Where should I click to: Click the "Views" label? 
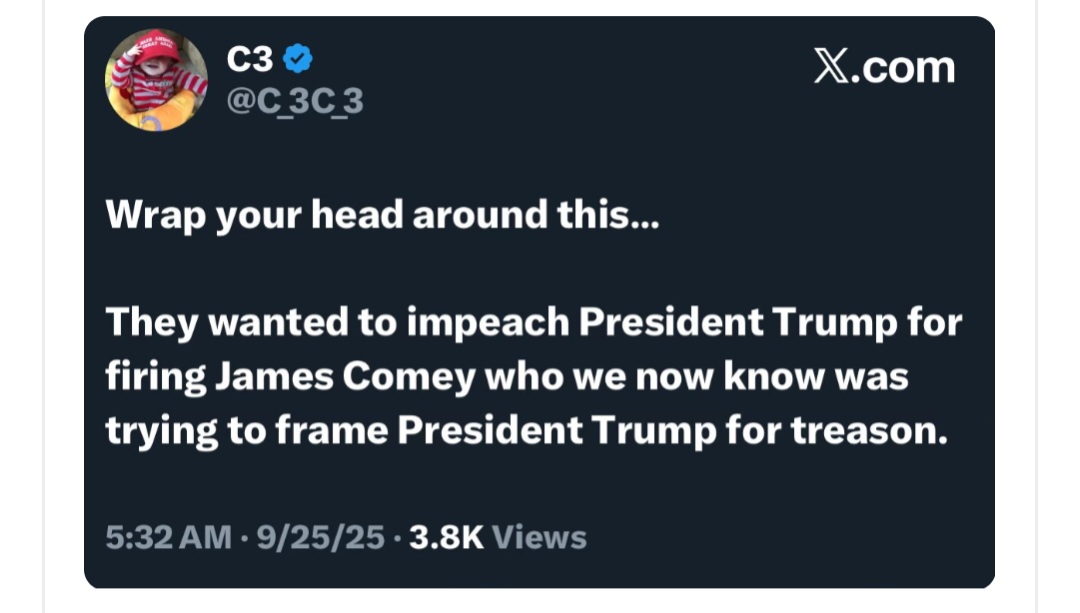click(540, 538)
